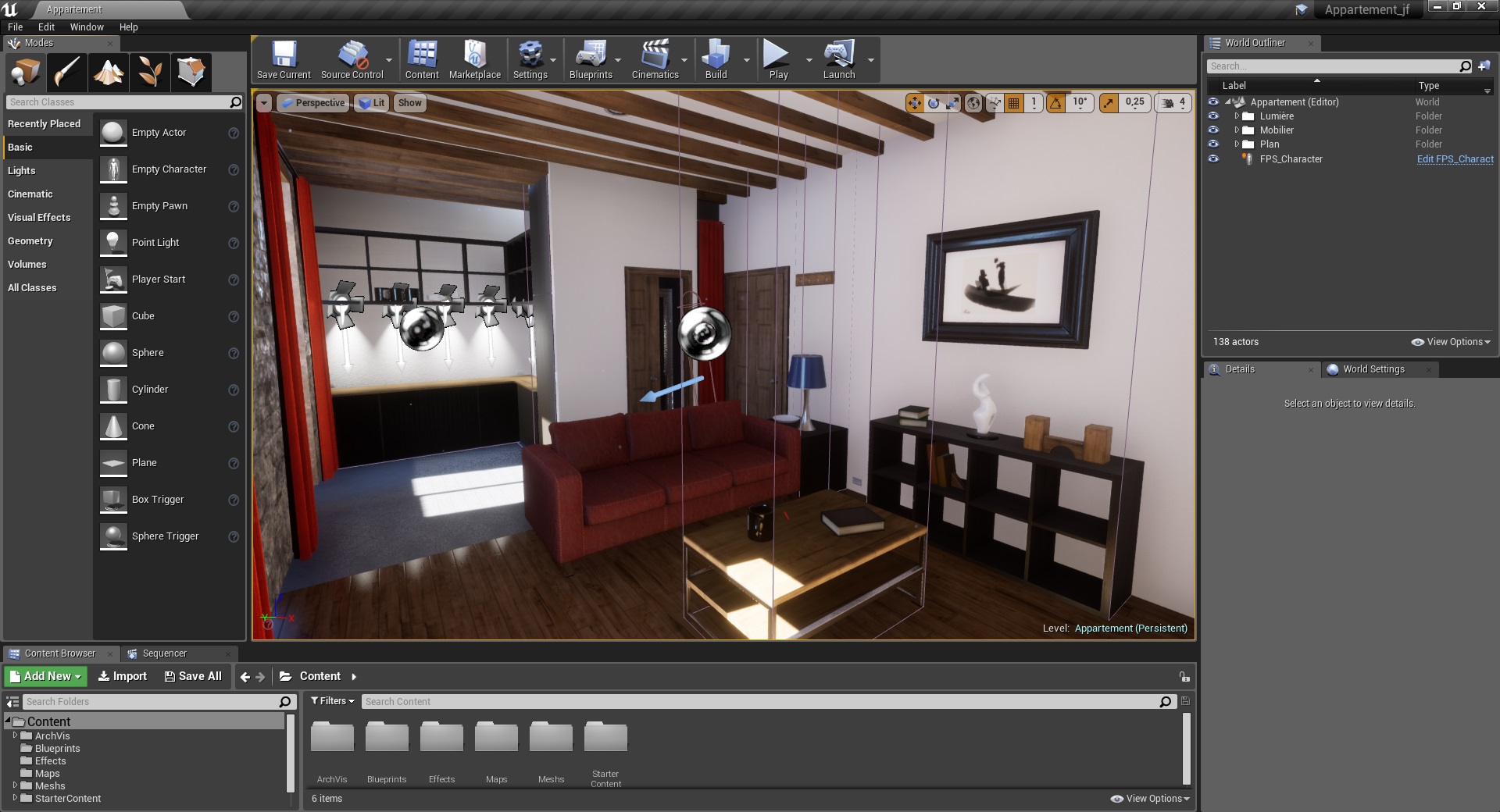Screen dimensions: 1500x812
Task: Click the Search Classes input field
Action: (x=117, y=102)
